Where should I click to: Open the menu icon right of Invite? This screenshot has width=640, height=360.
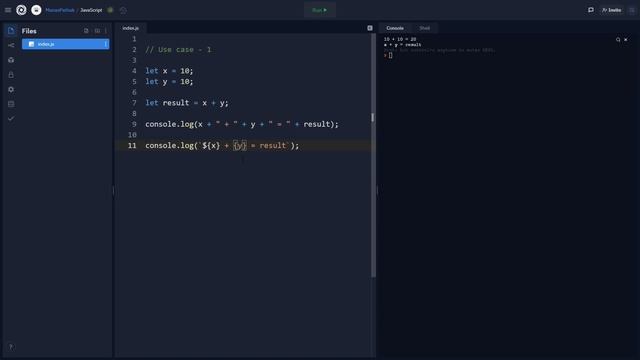[x=632, y=10]
